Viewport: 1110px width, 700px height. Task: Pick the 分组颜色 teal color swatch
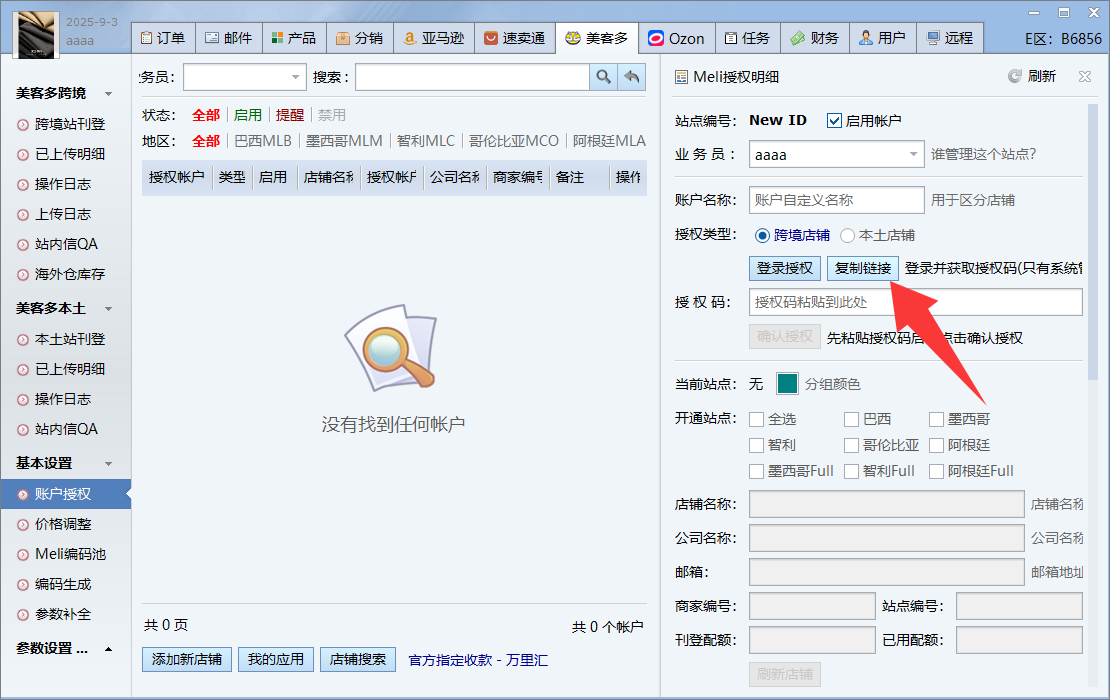787,384
